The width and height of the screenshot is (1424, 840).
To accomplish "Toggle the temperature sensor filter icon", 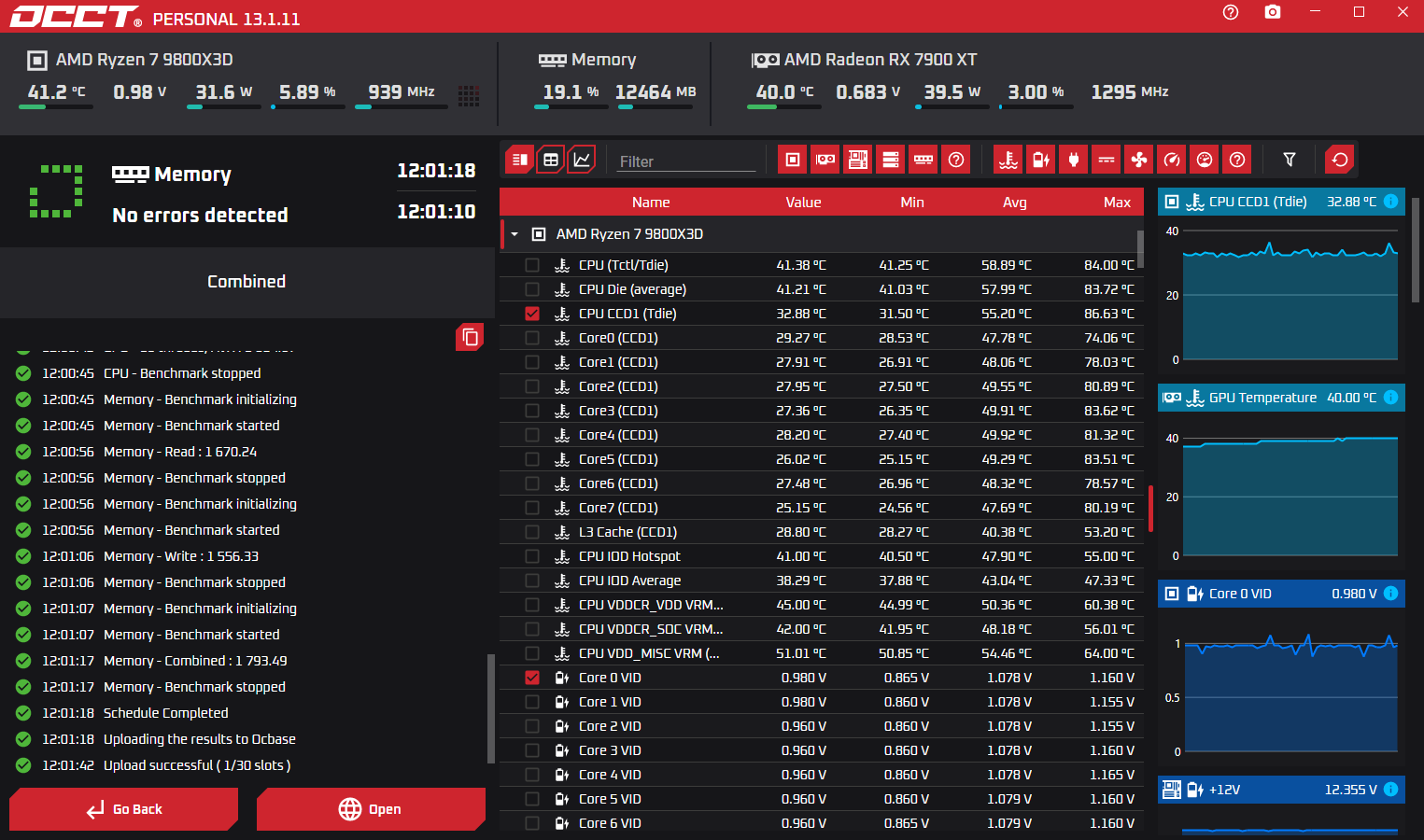I will [1008, 160].
